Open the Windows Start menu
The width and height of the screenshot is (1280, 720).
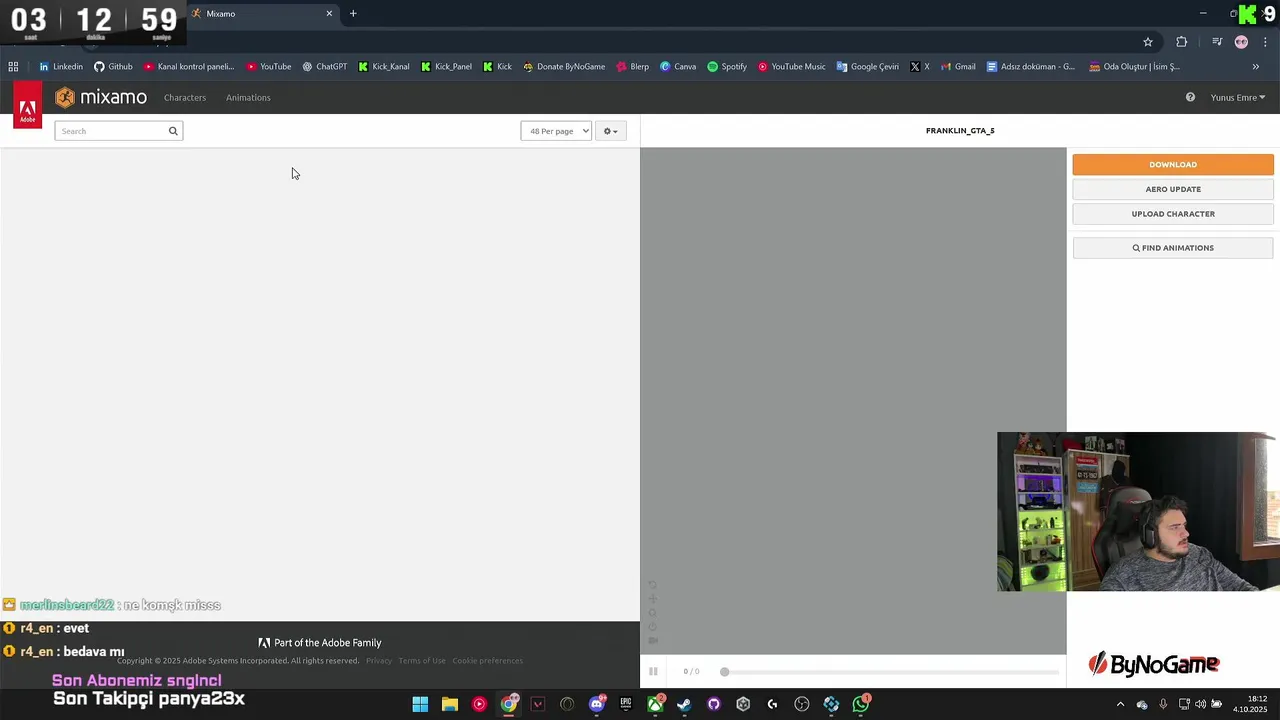pyautogui.click(x=420, y=704)
